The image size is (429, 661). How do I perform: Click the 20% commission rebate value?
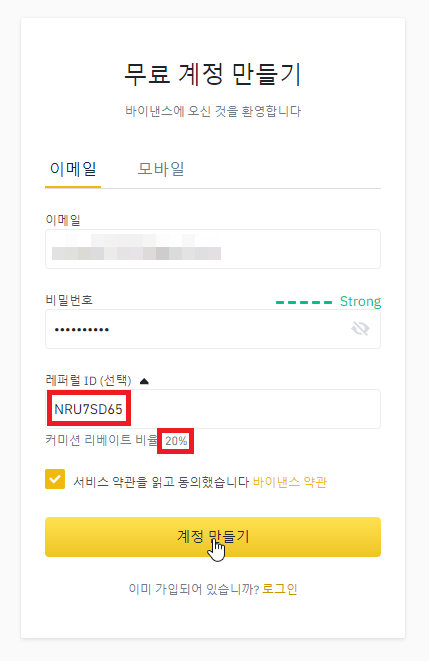[x=176, y=441]
